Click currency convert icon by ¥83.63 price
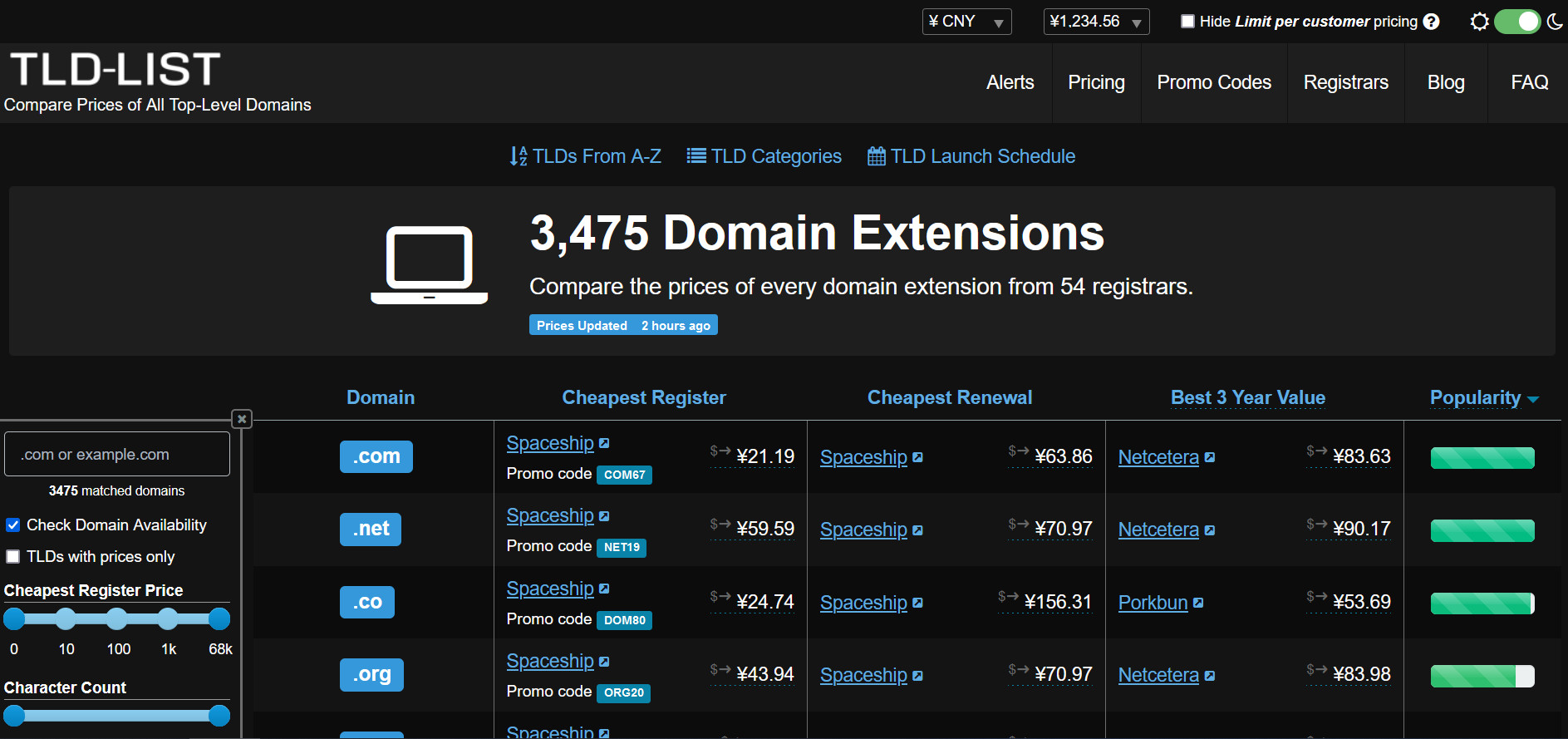Viewport: 1568px width, 739px height. pos(1316,451)
